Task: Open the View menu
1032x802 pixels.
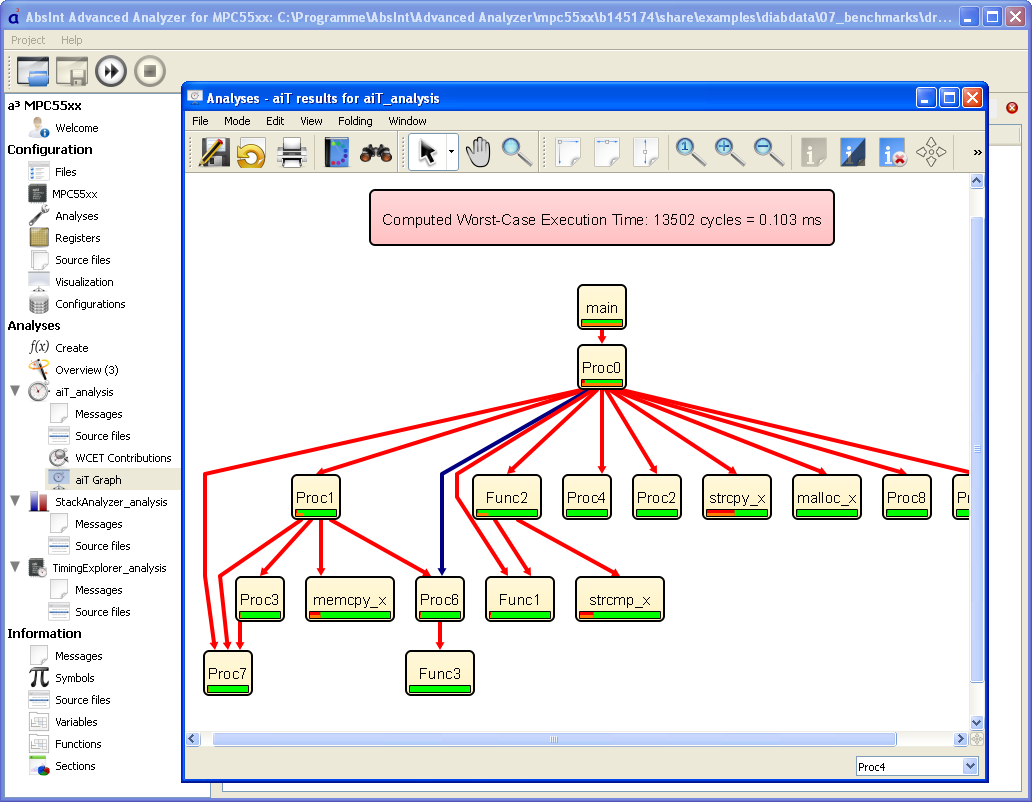Action: [x=311, y=121]
